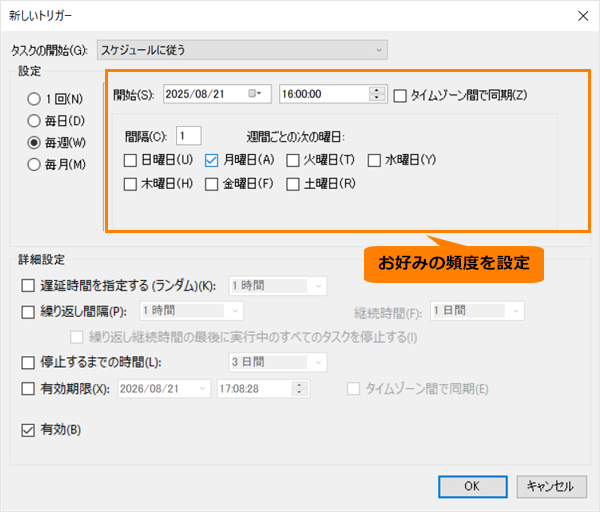Select the 毎月(M) radio button
Viewport: 600px width, 512px height.
(x=34, y=165)
